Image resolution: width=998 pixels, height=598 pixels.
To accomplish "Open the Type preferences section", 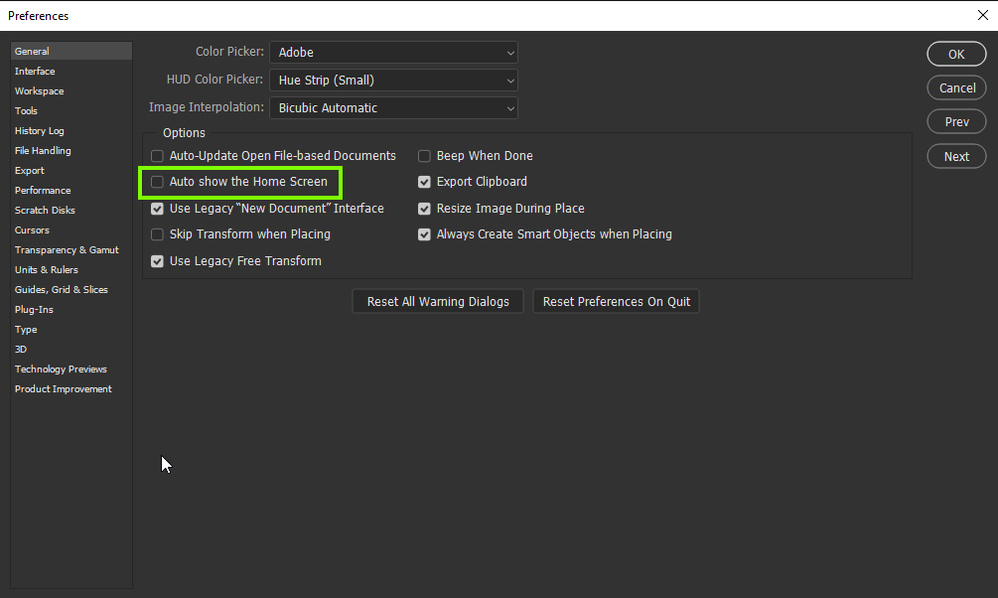I will click(25, 329).
